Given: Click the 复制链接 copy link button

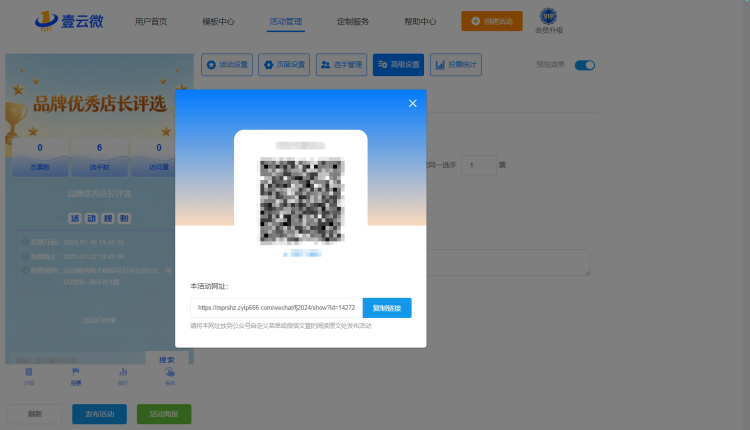Looking at the screenshot, I should [387, 308].
